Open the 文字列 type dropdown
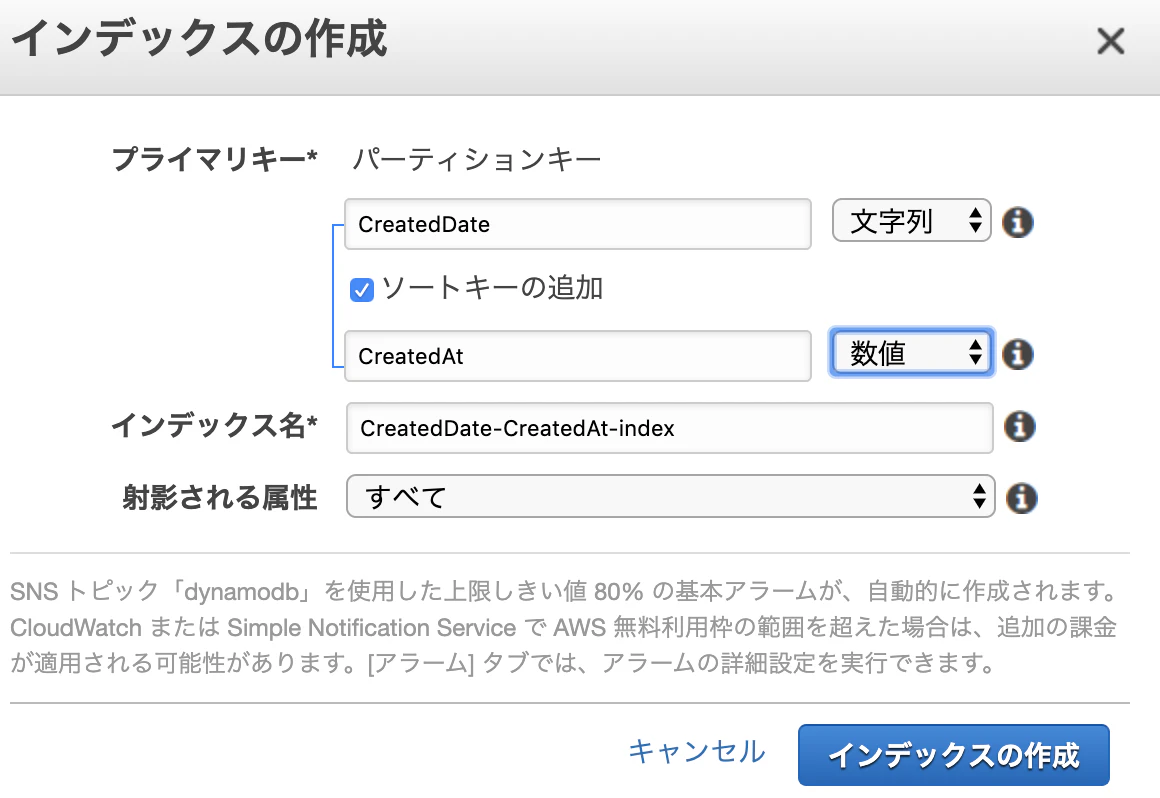1160x798 pixels. click(911, 221)
